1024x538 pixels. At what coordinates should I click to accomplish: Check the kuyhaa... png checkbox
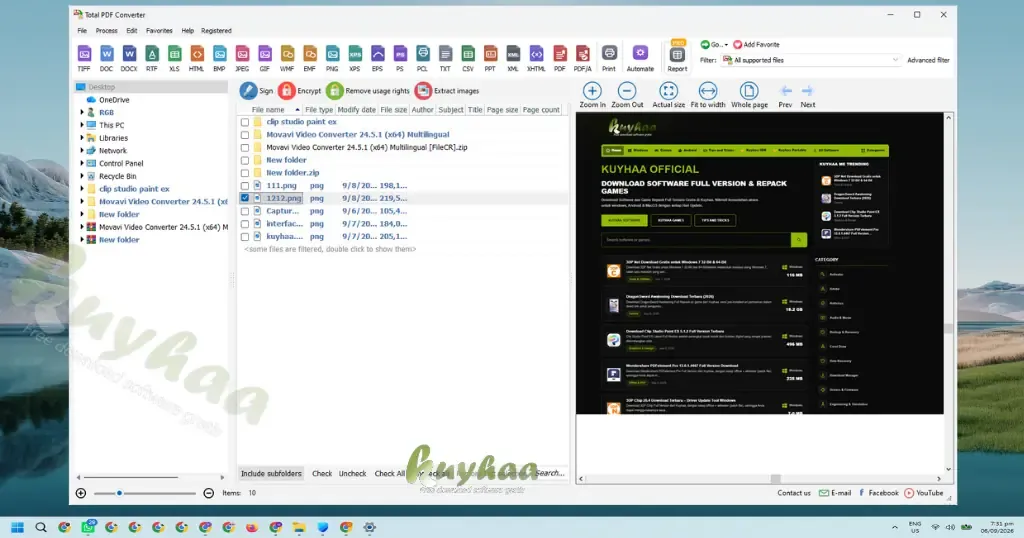coord(245,237)
